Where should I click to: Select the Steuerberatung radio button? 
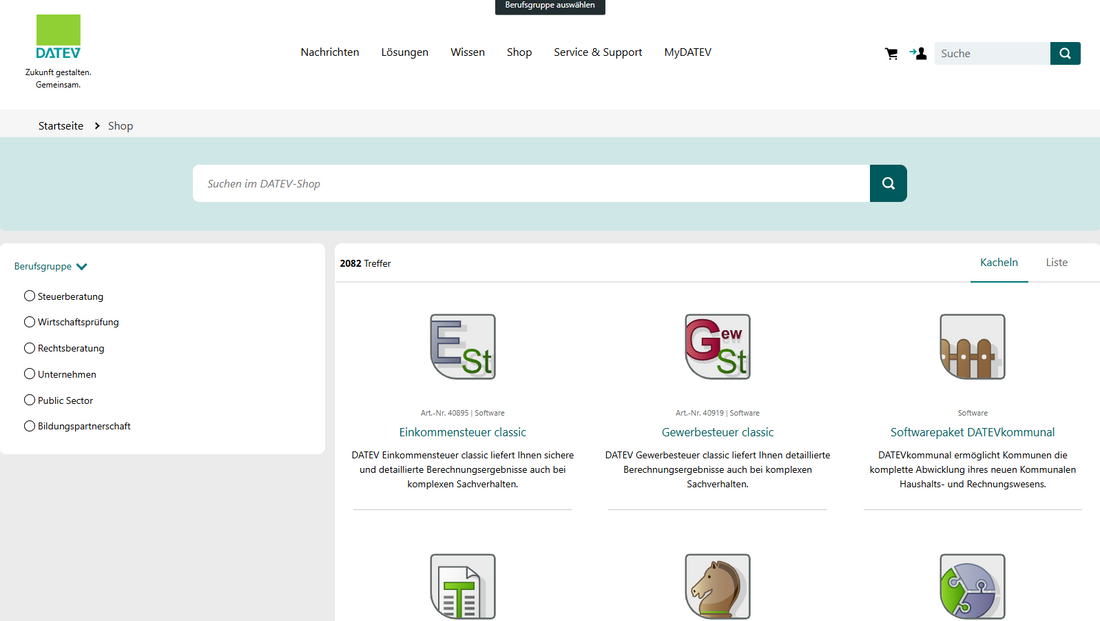29,296
